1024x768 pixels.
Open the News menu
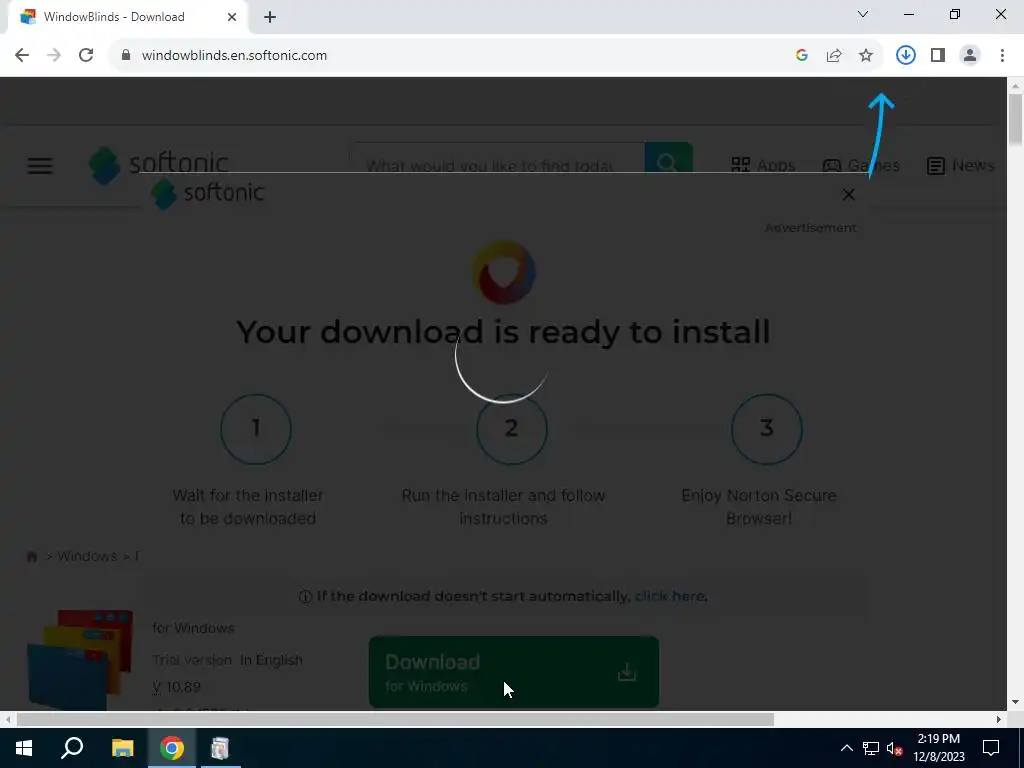pyautogui.click(x=961, y=165)
